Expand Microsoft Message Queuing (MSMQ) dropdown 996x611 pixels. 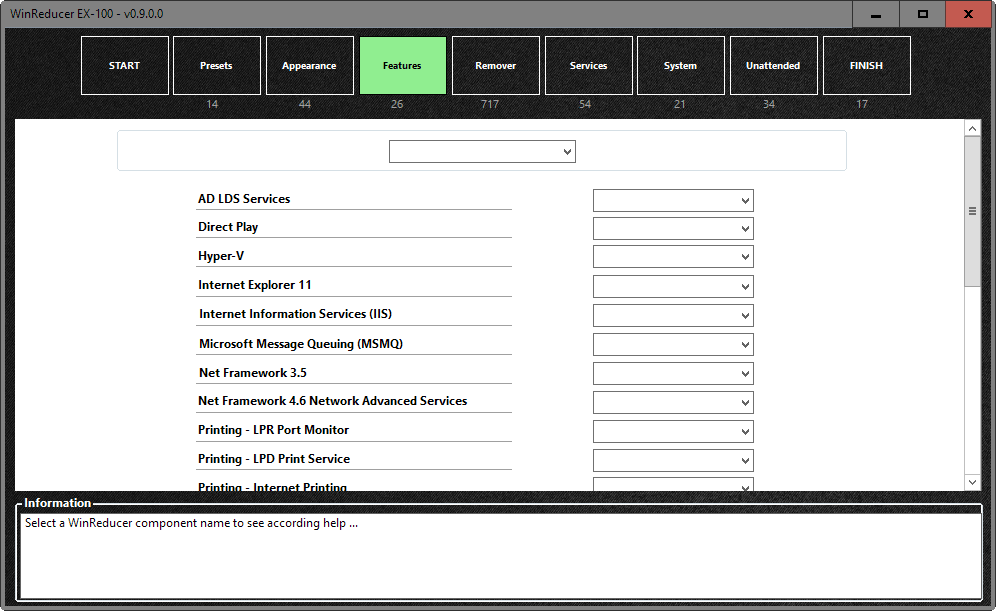click(x=673, y=345)
